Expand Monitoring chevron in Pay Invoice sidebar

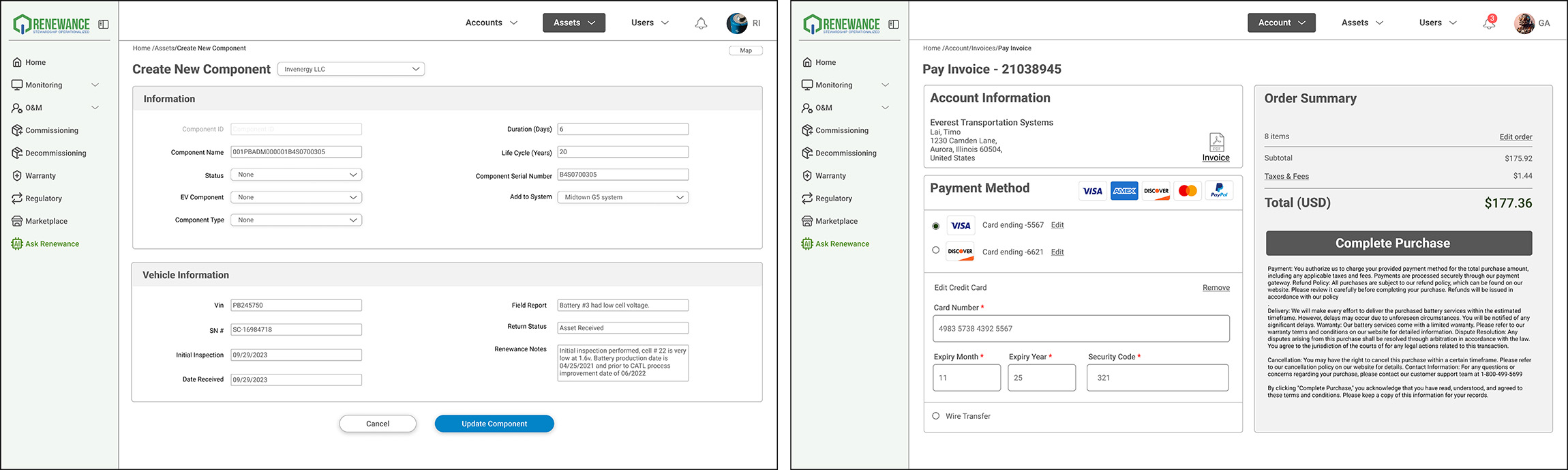(886, 85)
